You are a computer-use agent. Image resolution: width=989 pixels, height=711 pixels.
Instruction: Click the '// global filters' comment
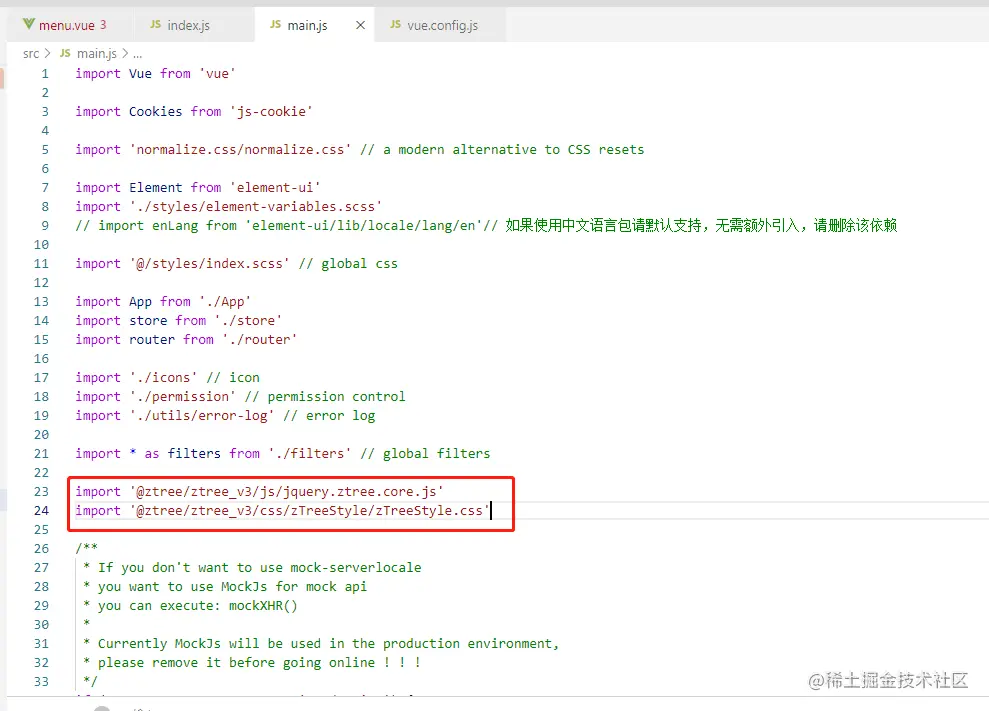[x=425, y=454]
